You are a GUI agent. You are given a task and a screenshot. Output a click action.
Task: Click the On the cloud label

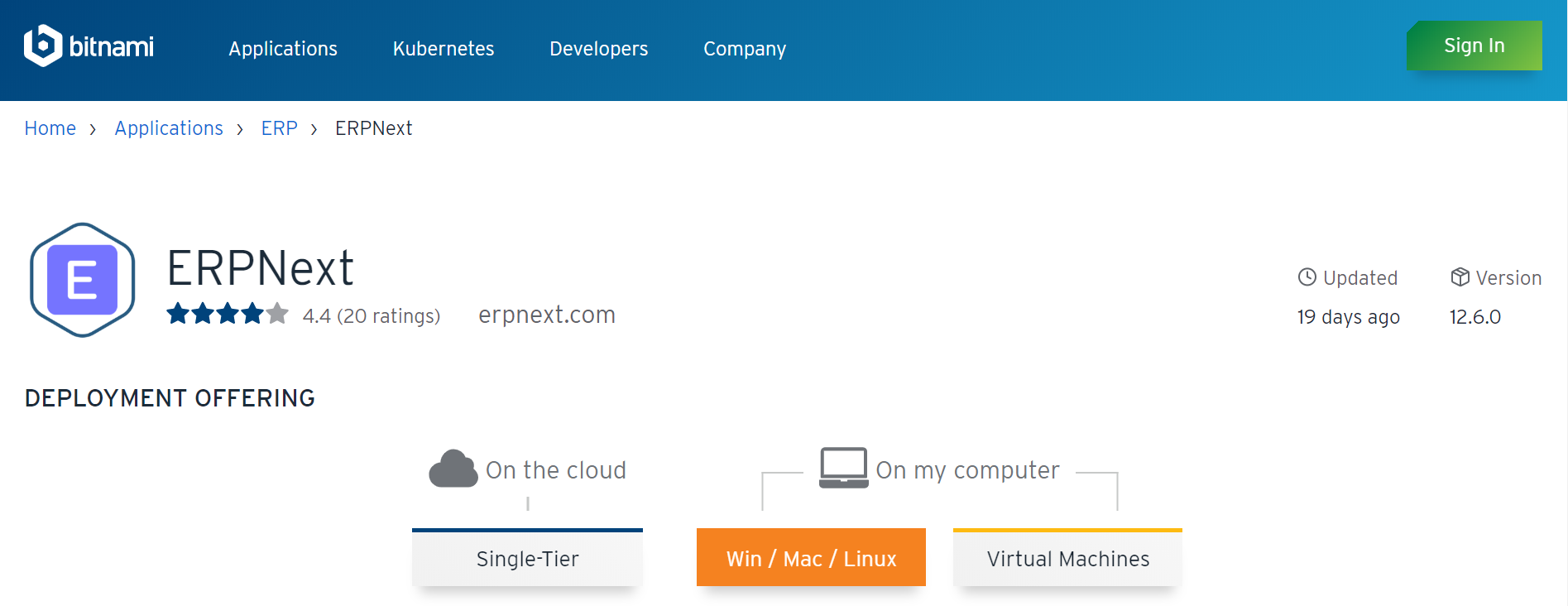pyautogui.click(x=556, y=470)
